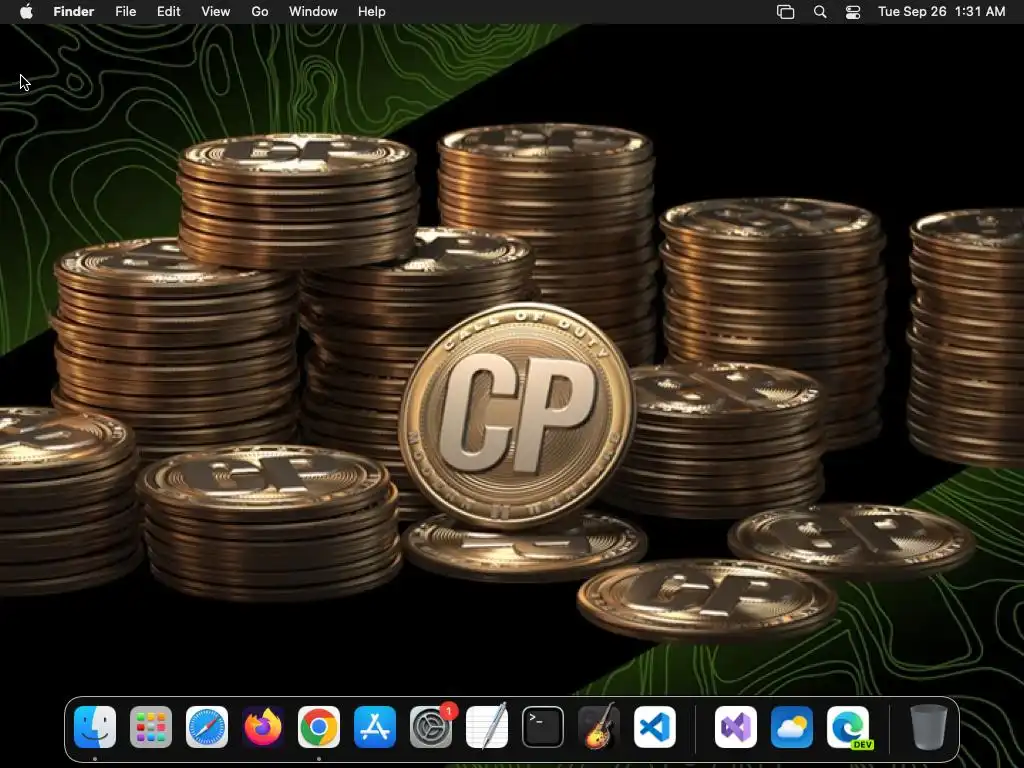This screenshot has width=1024, height=768.
Task: Open the App Store from the Dock
Action: pyautogui.click(x=375, y=727)
